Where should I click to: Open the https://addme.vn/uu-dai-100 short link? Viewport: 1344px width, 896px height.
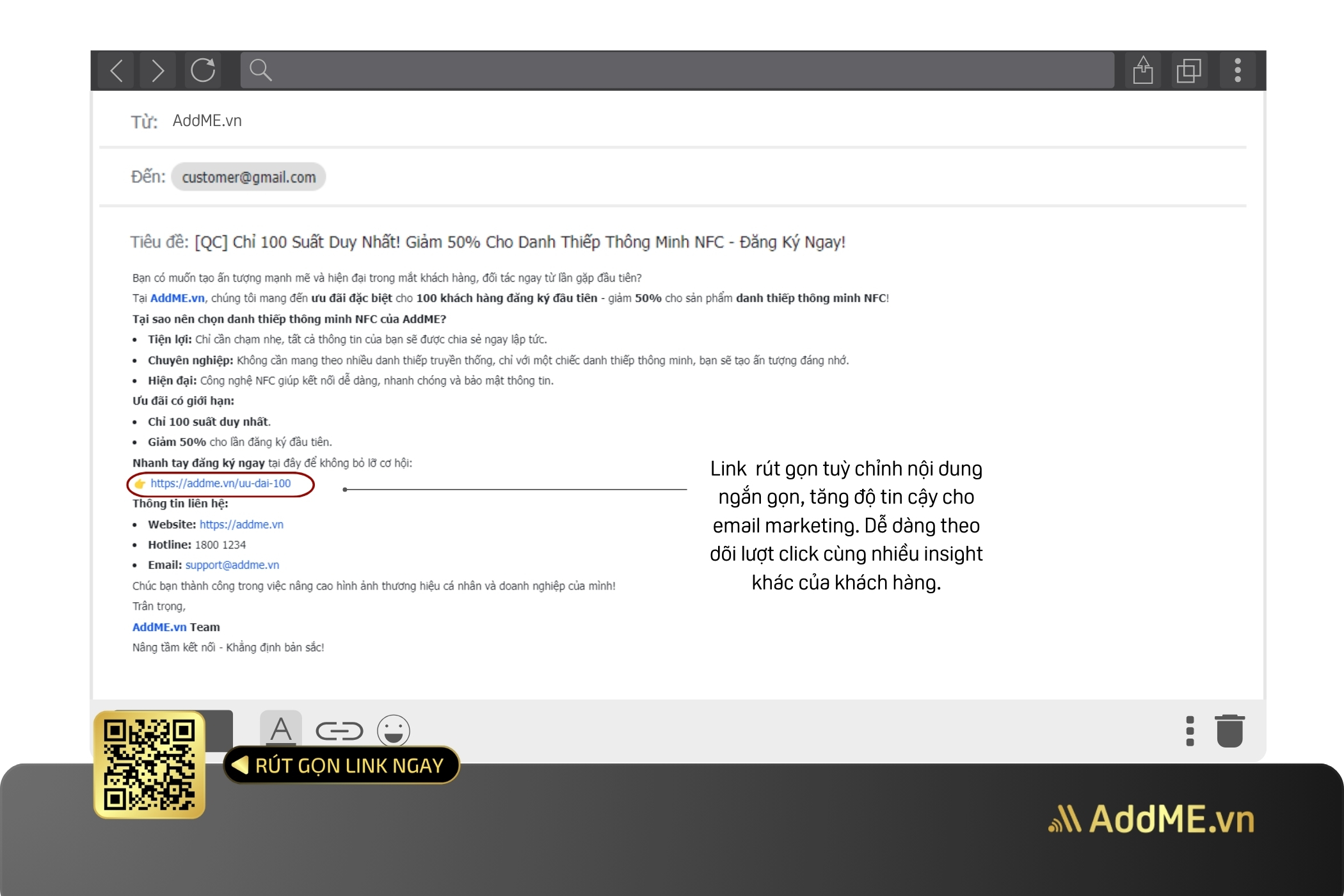220,483
